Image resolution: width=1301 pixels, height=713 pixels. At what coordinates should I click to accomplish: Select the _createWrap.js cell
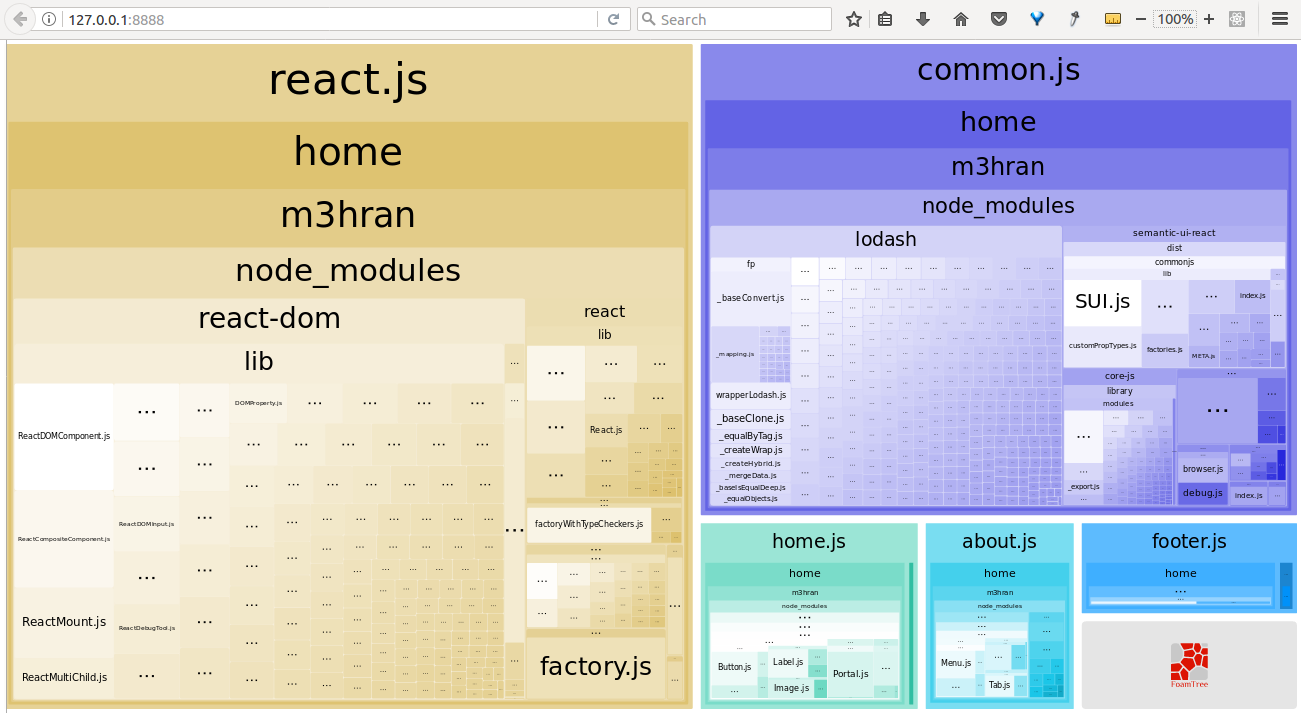(x=751, y=450)
